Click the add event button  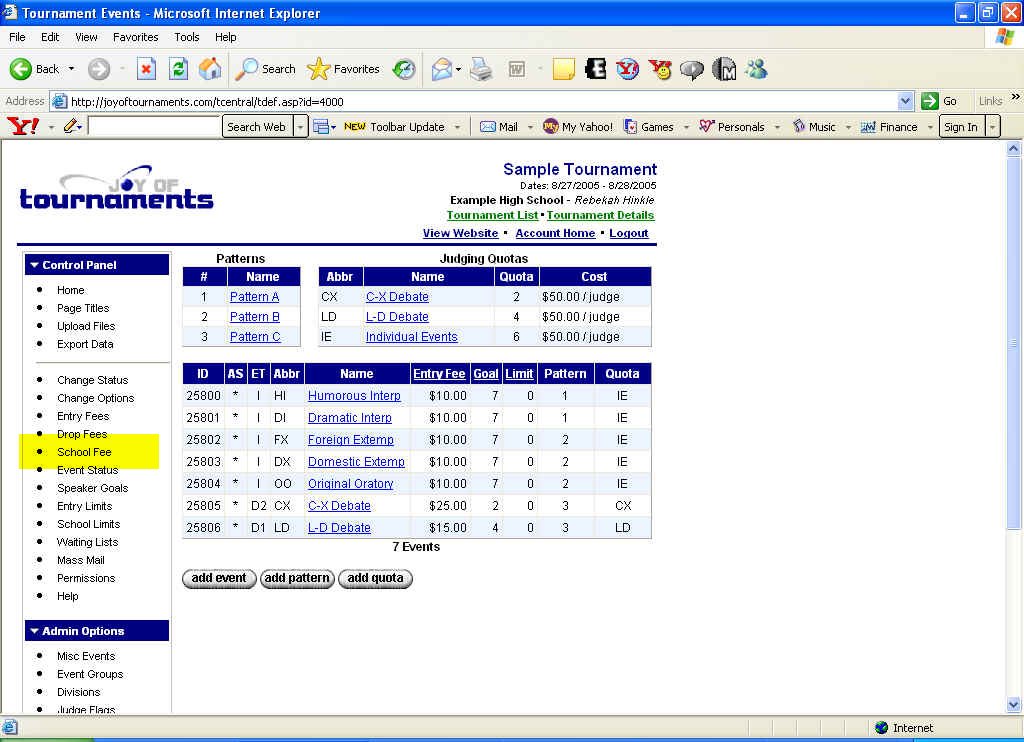pos(219,578)
